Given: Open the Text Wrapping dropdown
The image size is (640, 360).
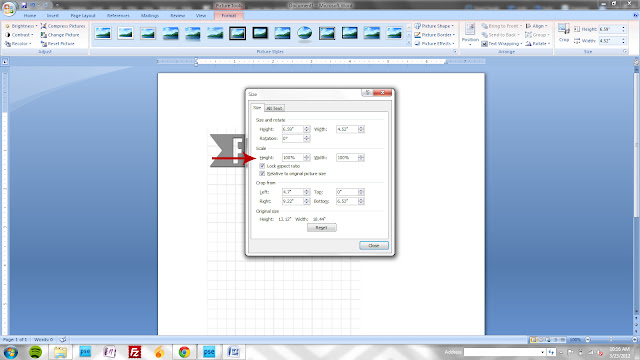Looking at the screenshot, I should [x=502, y=43].
